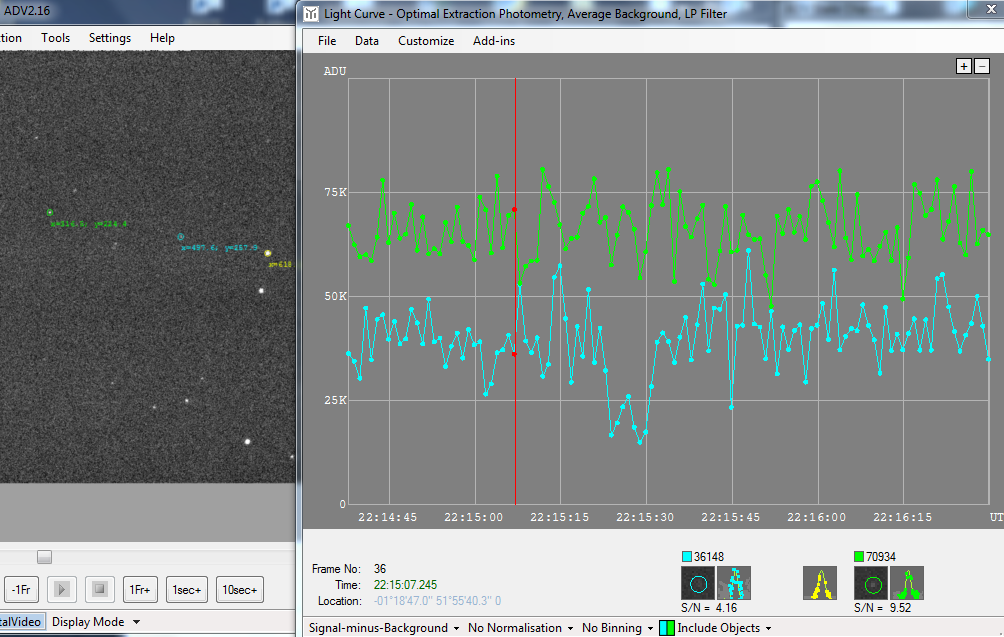The image size is (1004, 637).
Task: Jump ahead ten seconds with 10sec+
Action: [x=240, y=590]
